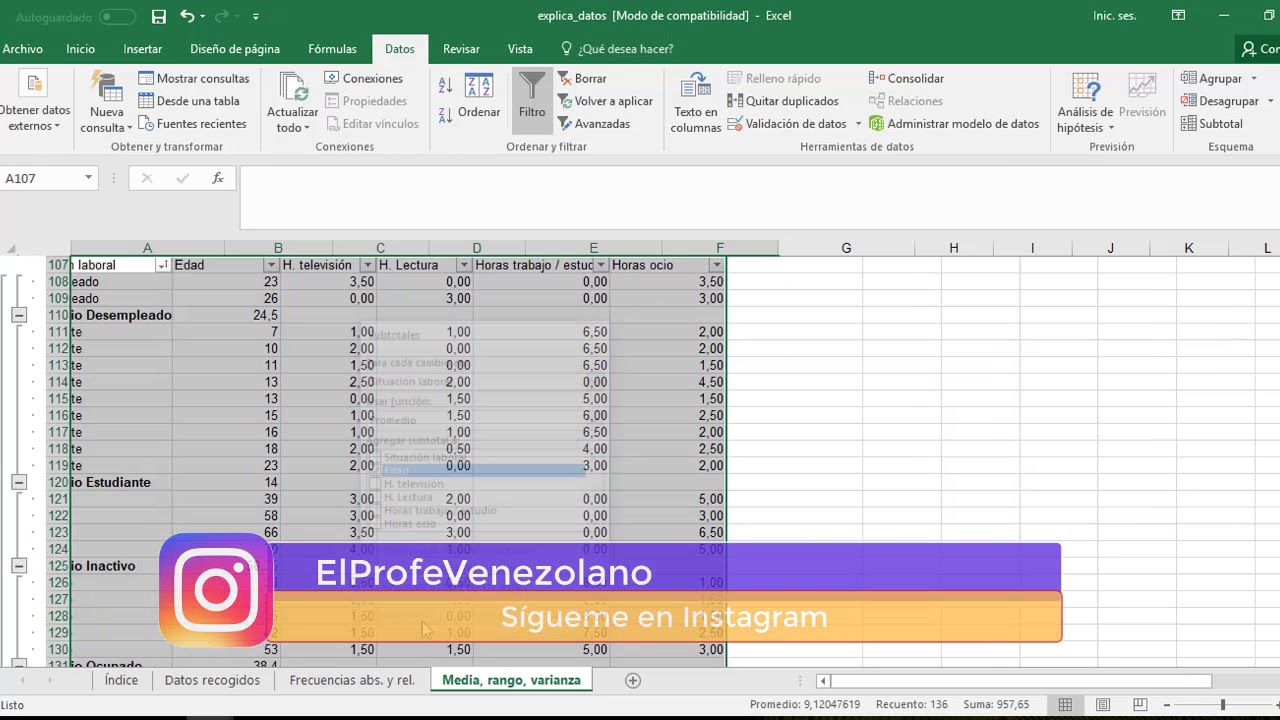Open the Índice sheet tab
This screenshot has height=720, width=1280.
click(x=121, y=680)
